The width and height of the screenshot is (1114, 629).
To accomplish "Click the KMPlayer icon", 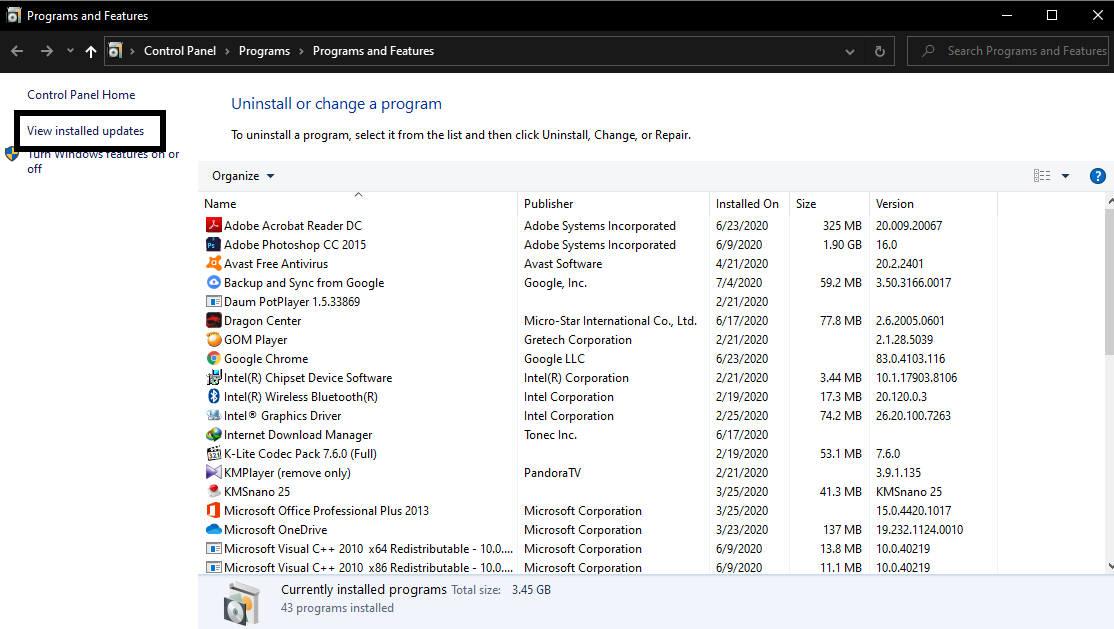I will click(x=213, y=473).
